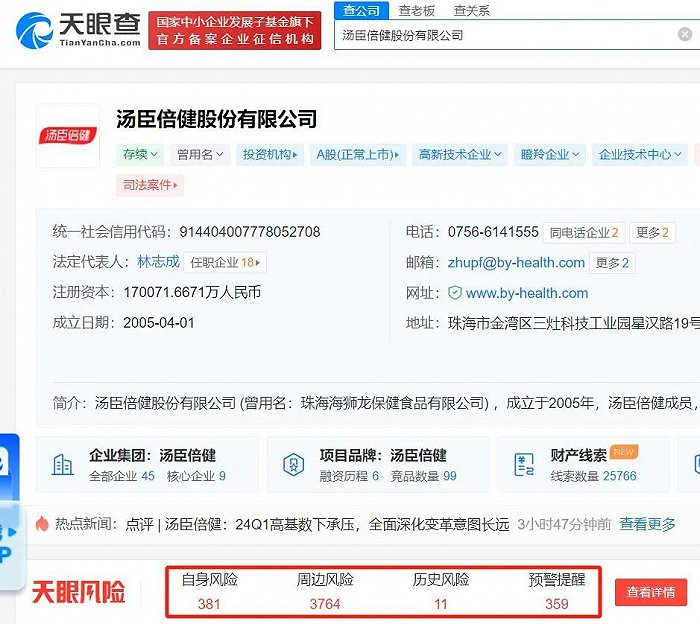Click the credit code 91440400777805270B

point(250,232)
